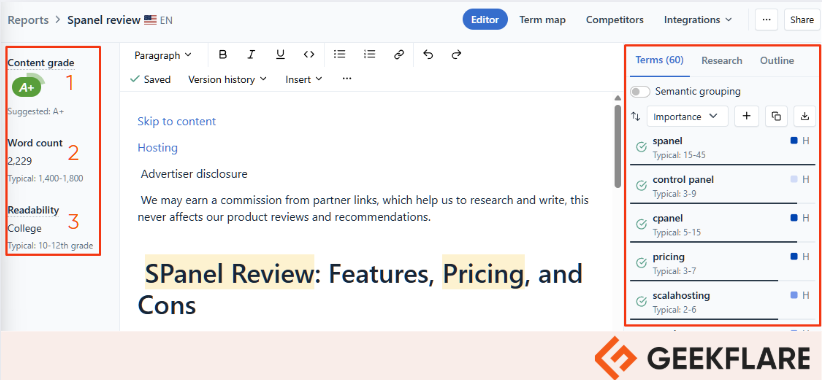Insert a bulleted list

click(x=340, y=55)
